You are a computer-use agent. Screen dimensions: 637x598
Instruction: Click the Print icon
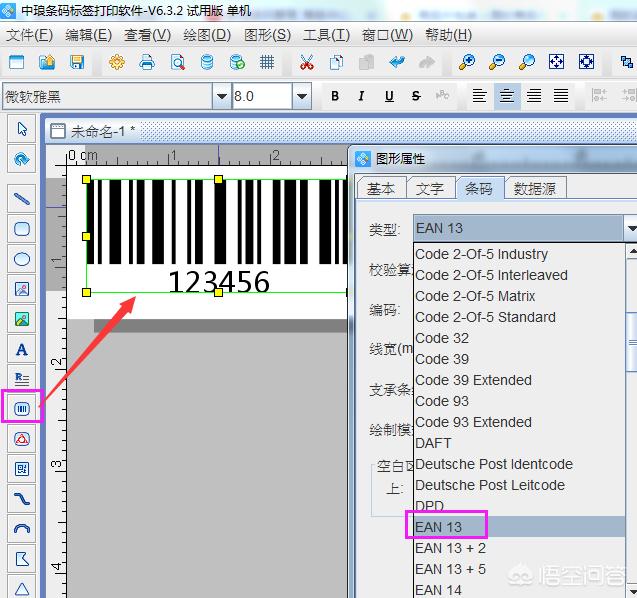coord(147,62)
